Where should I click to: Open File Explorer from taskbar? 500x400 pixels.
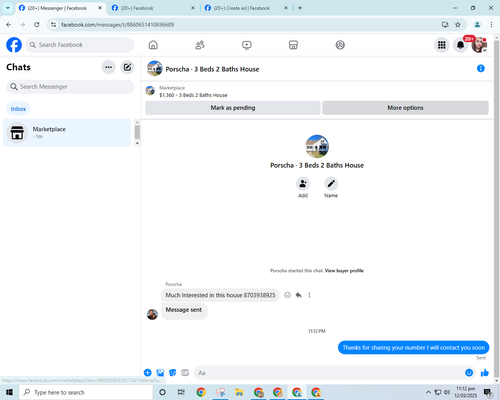click(x=239, y=392)
